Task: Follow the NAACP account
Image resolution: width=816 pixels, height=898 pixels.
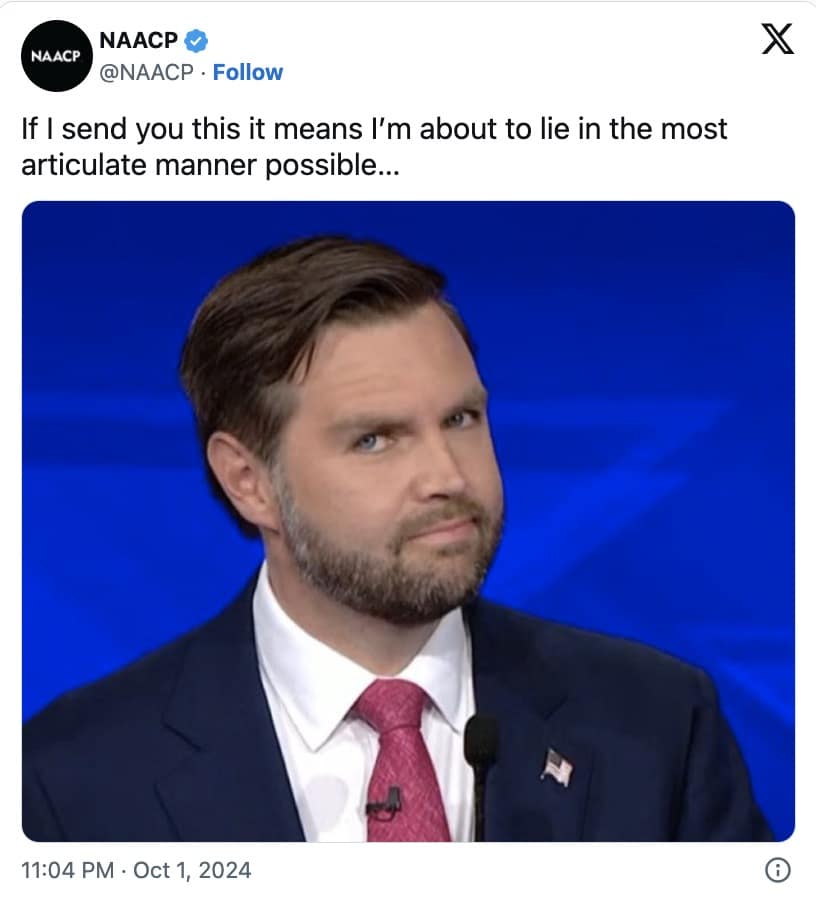Action: pyautogui.click(x=247, y=72)
